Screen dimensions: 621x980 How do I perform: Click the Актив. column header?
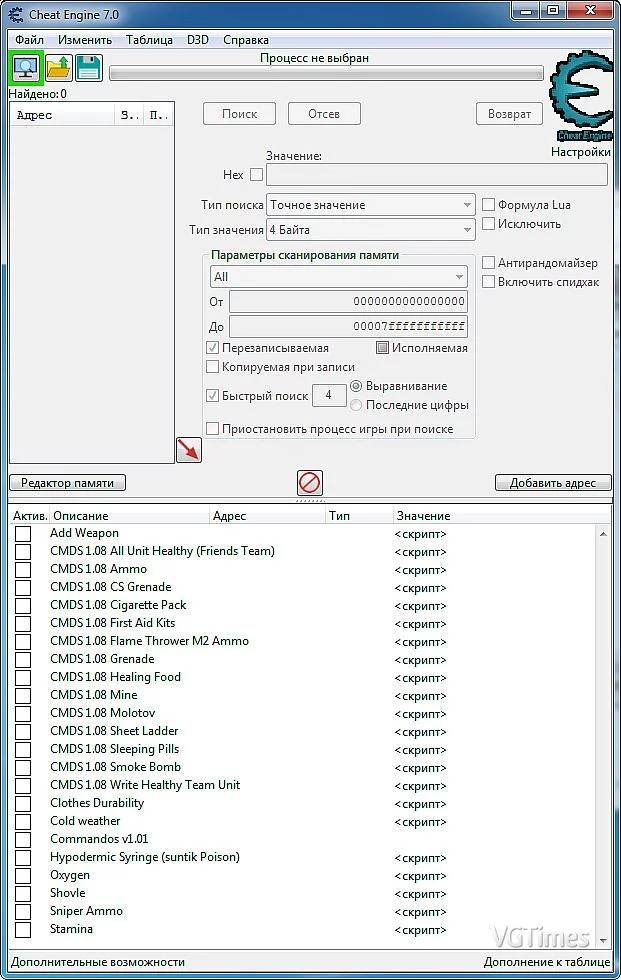tap(30, 516)
